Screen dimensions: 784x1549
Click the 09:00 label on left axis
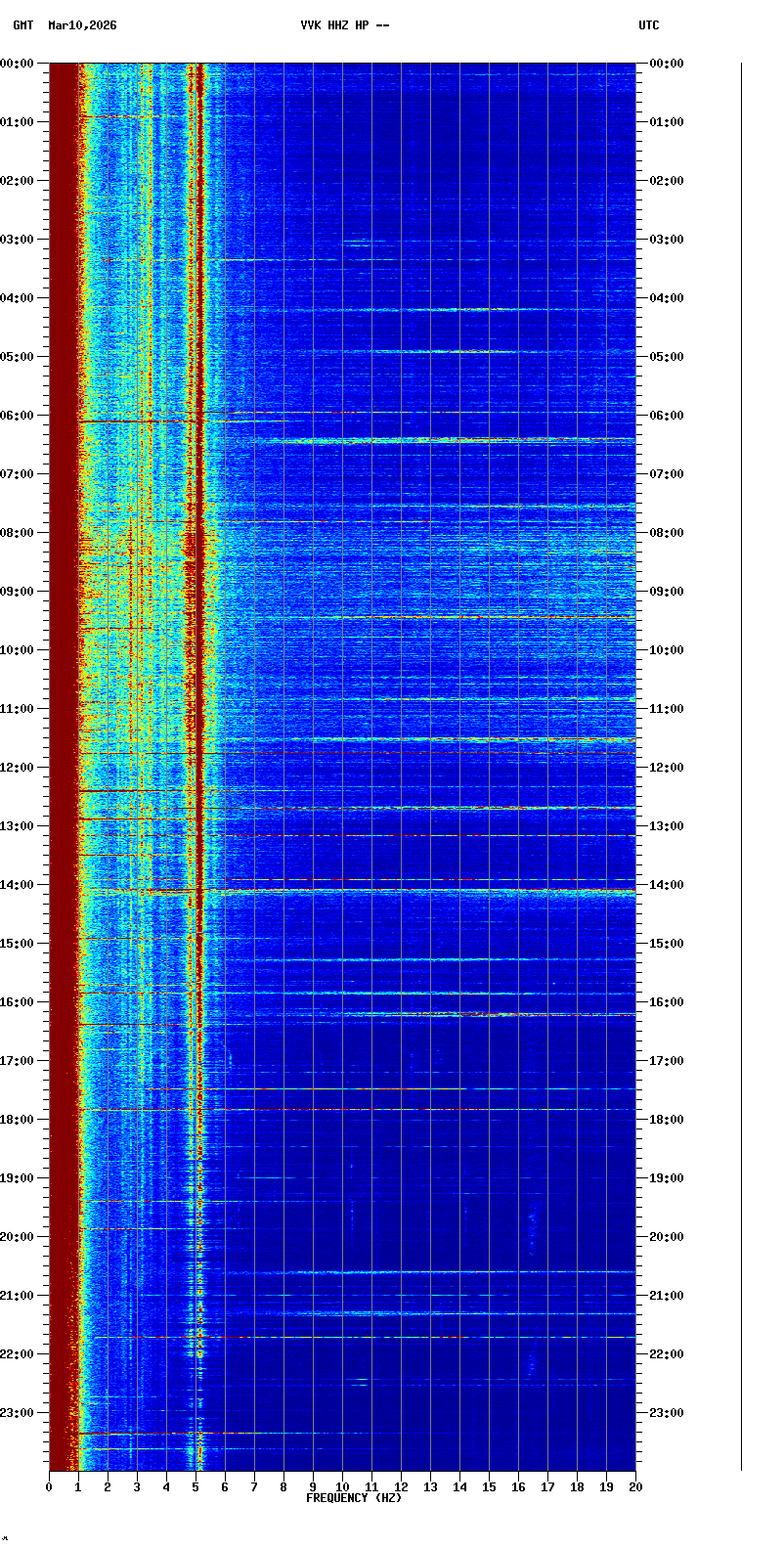tap(18, 592)
